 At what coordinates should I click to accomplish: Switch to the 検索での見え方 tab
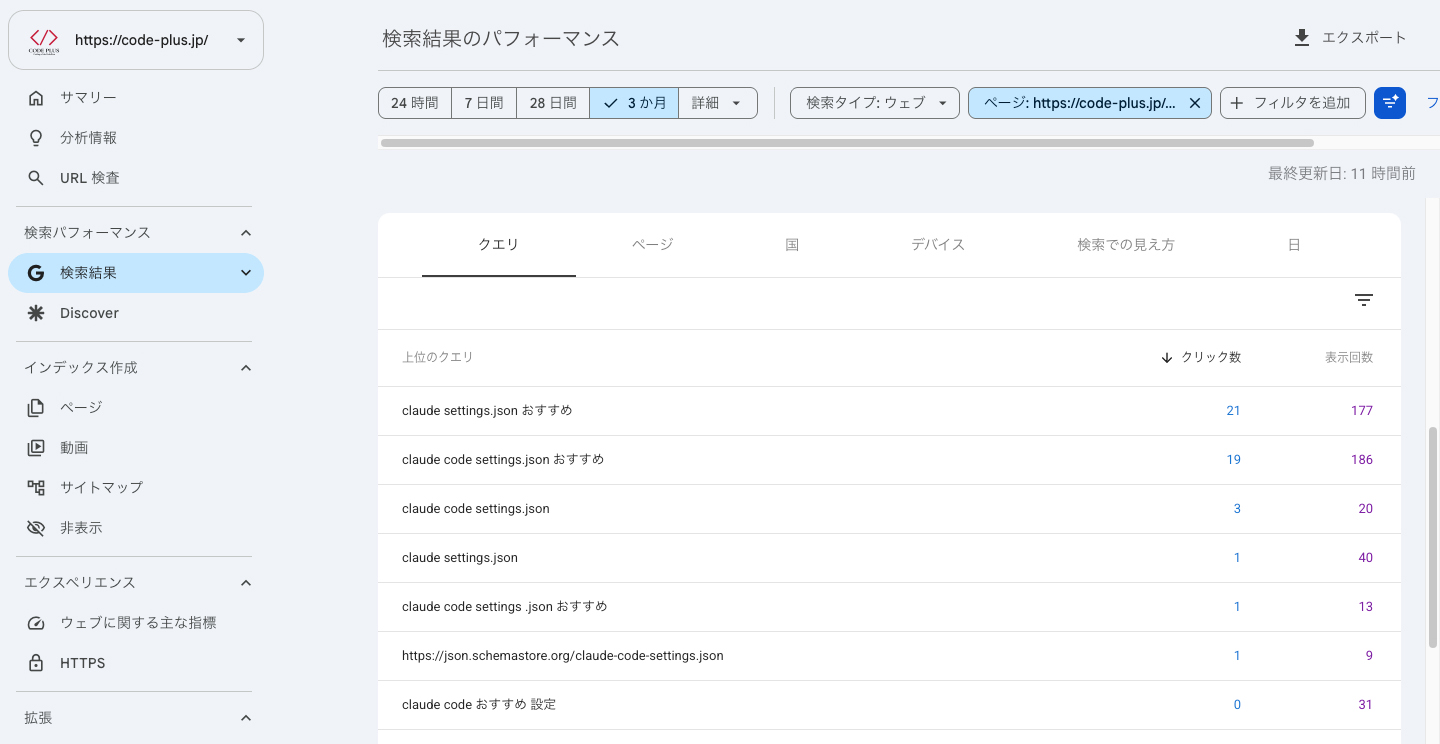tap(1126, 245)
